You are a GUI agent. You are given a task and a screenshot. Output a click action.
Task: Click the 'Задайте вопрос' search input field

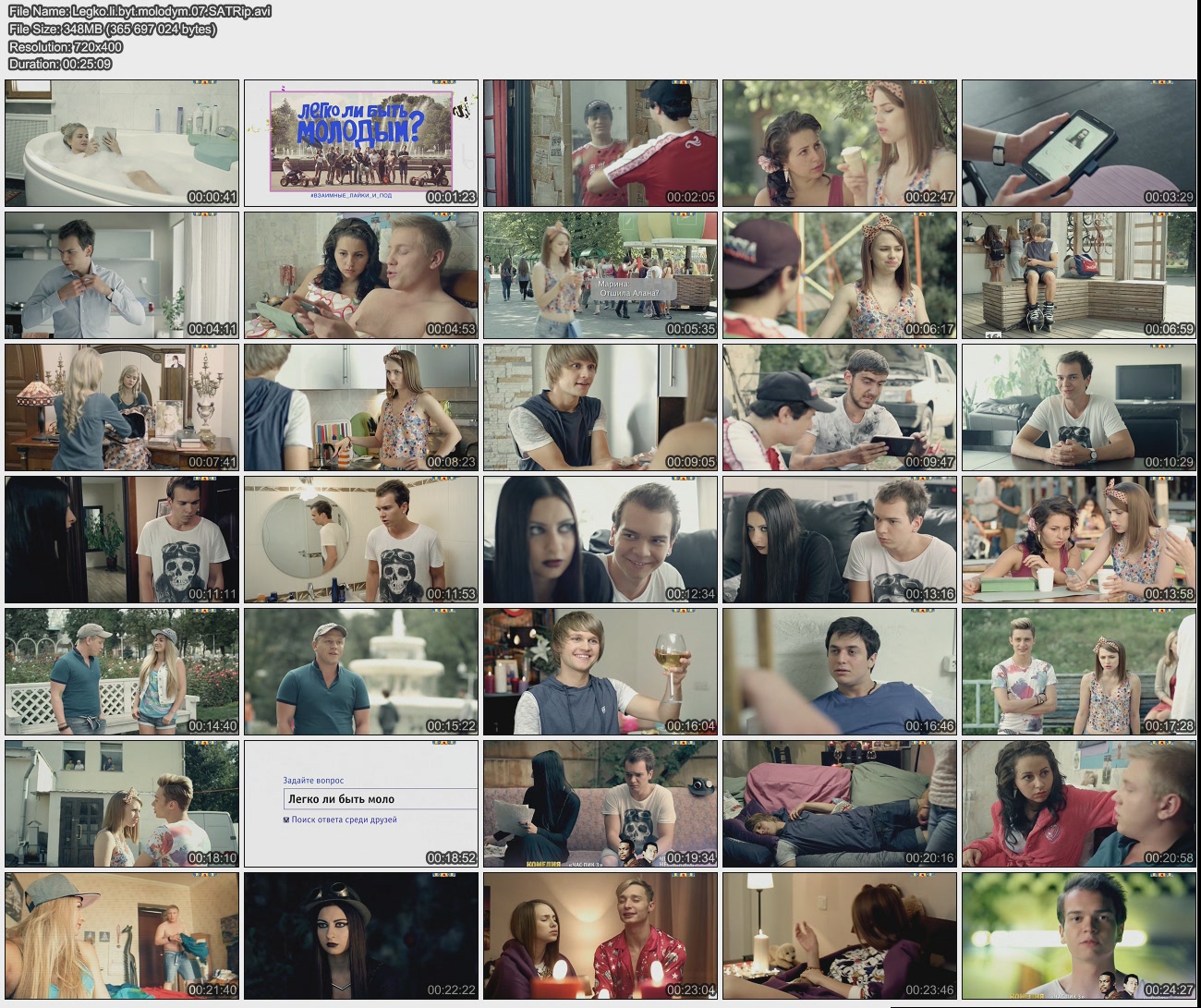(x=379, y=799)
